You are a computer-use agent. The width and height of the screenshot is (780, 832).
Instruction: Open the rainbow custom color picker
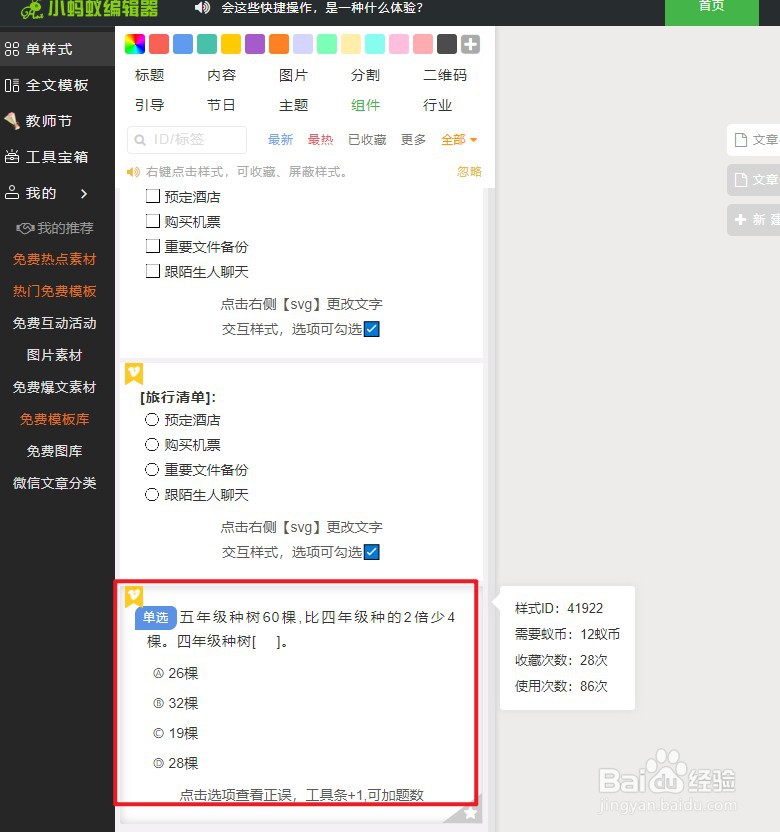134,44
